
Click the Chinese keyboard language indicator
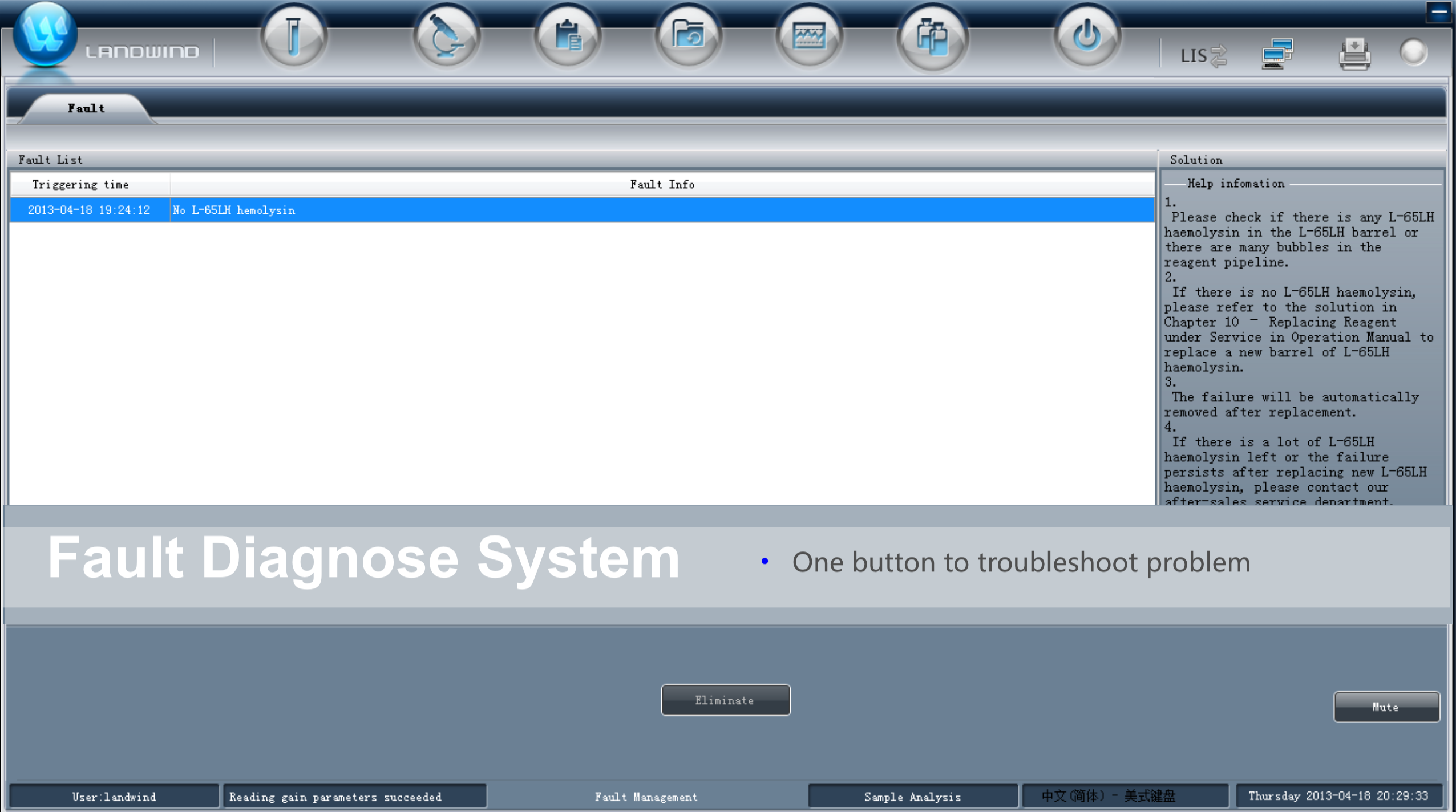(x=1108, y=796)
